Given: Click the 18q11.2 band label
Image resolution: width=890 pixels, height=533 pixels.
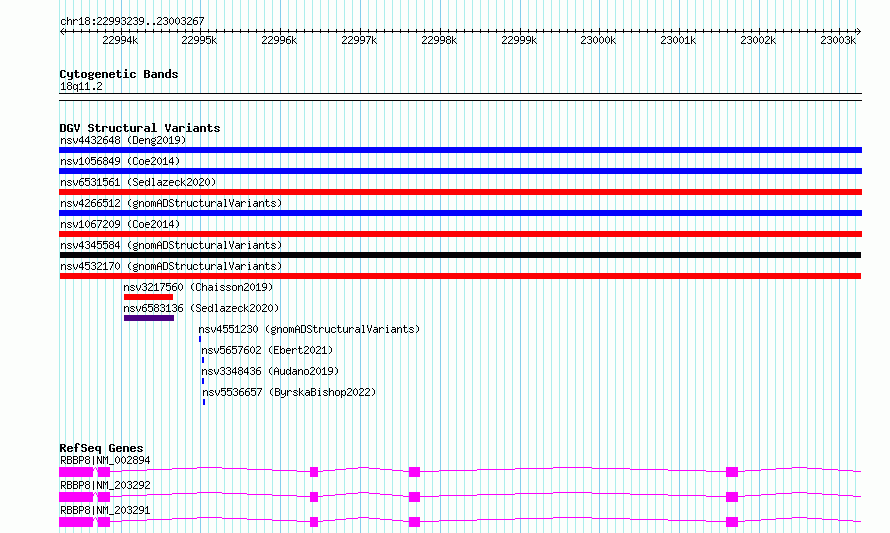Looking at the screenshot, I should pyautogui.click(x=81, y=86).
